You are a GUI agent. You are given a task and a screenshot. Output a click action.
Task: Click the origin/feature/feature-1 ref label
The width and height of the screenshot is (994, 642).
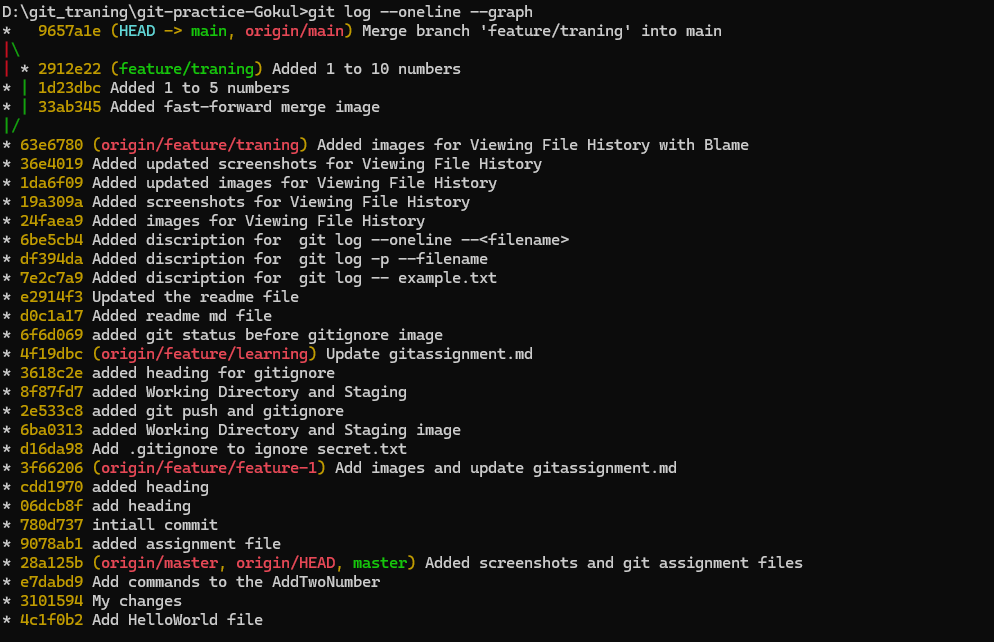208,468
